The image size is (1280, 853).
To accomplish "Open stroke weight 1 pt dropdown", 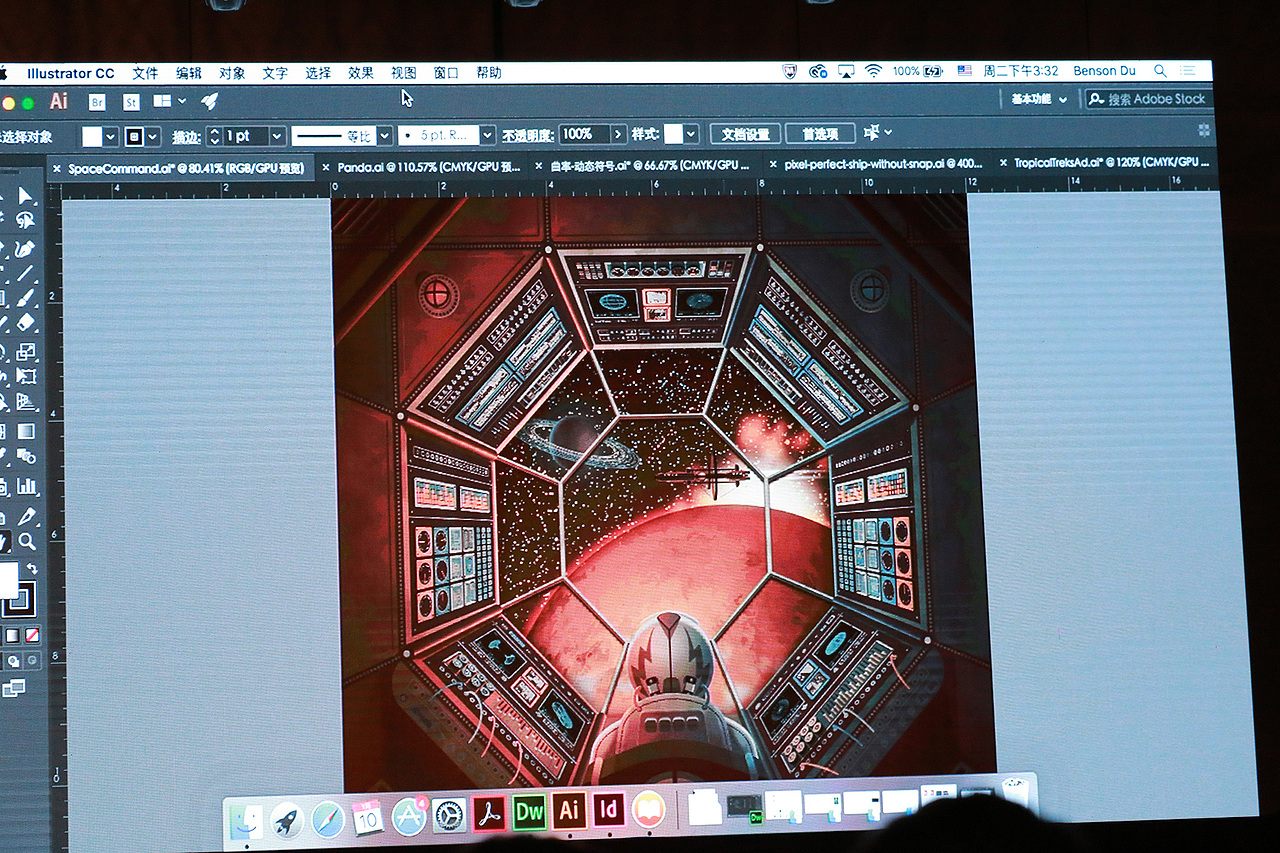I will 277,136.
